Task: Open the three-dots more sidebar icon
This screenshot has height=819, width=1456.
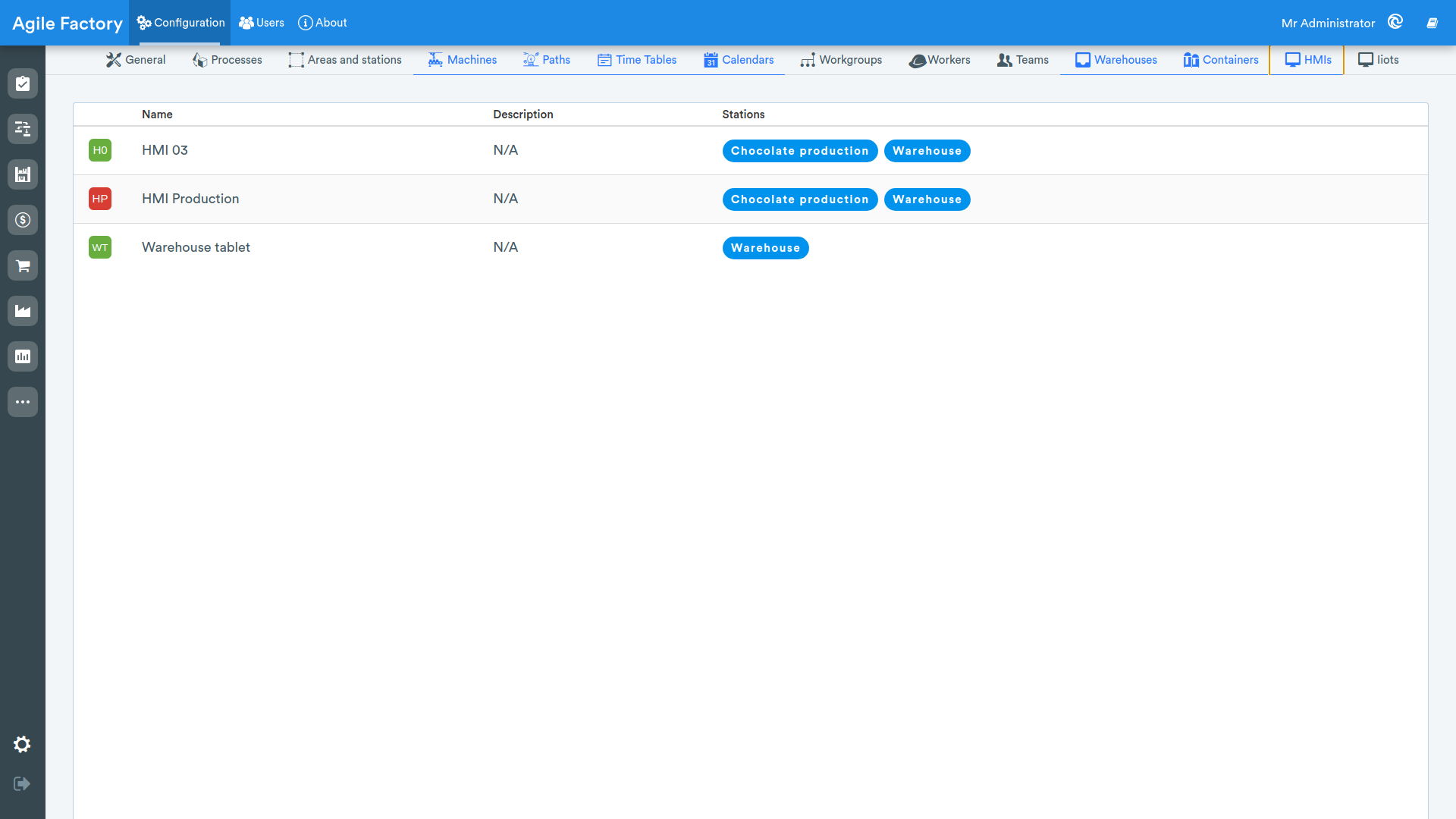Action: pos(23,402)
